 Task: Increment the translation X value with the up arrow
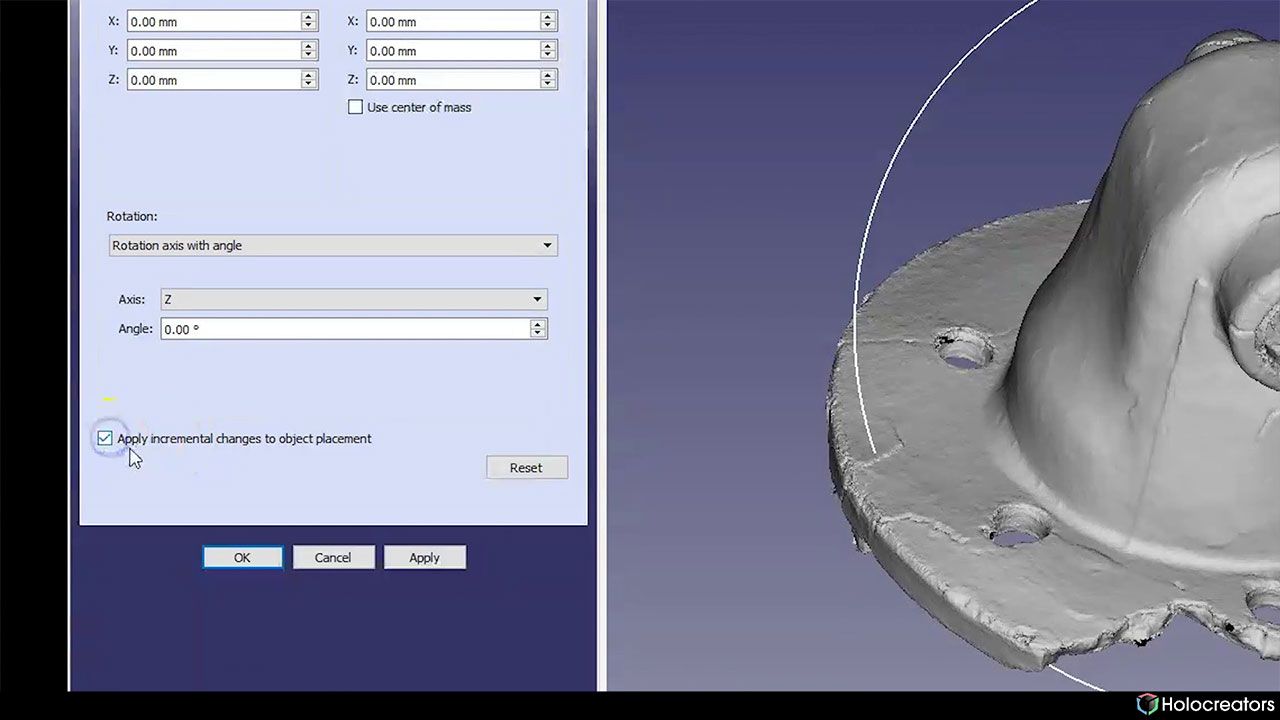pos(308,17)
